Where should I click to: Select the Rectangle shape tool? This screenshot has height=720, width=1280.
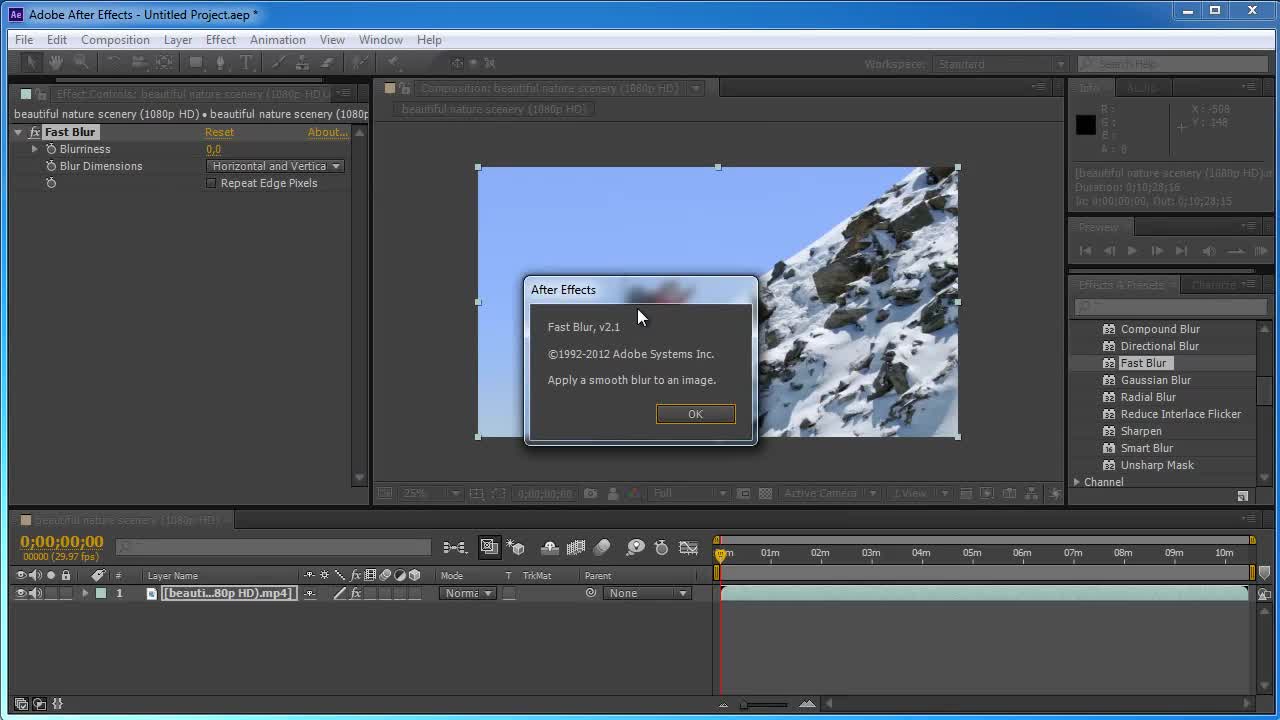(196, 62)
